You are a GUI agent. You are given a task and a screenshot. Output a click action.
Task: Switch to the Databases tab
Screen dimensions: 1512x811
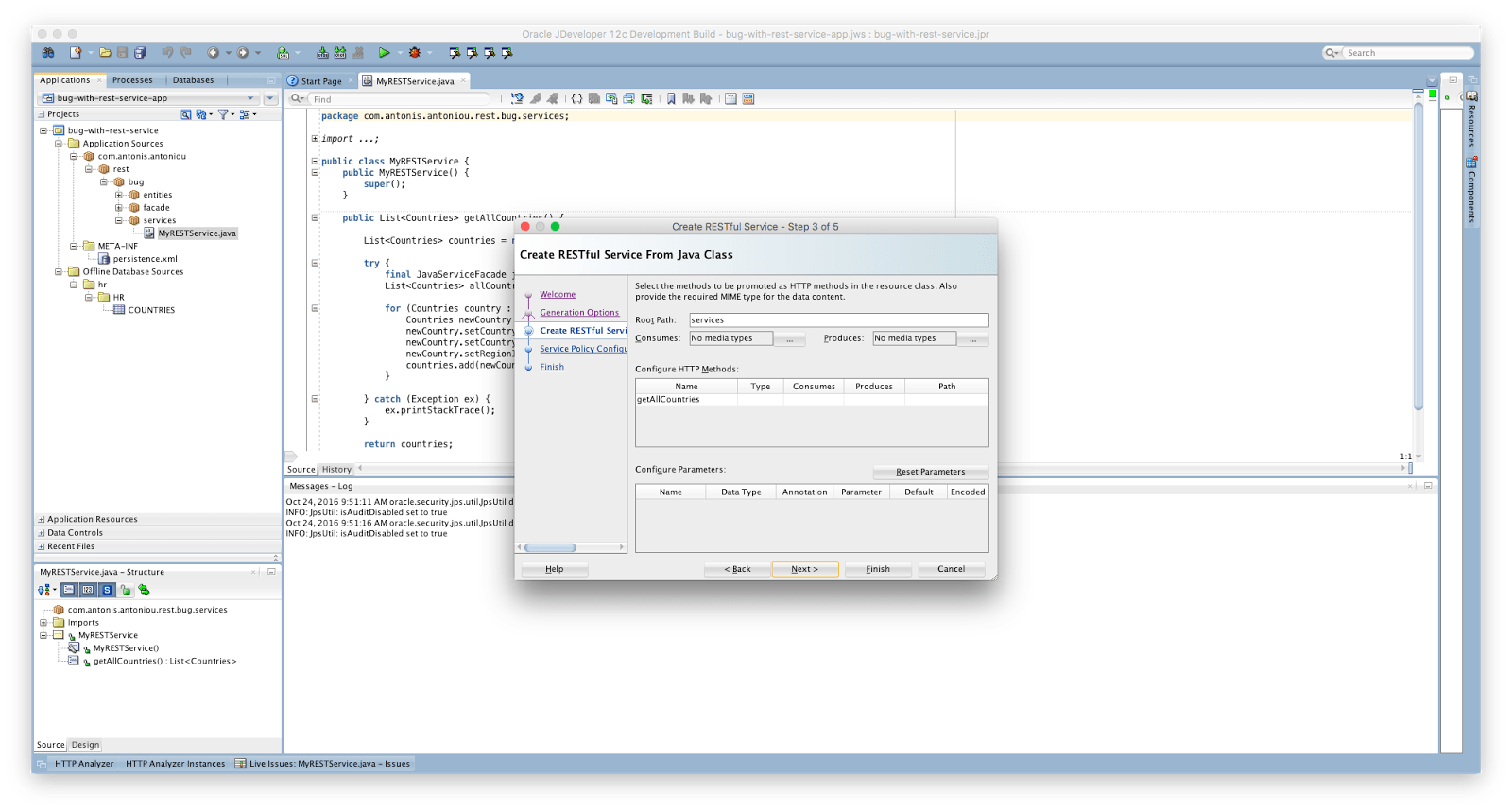pos(193,80)
